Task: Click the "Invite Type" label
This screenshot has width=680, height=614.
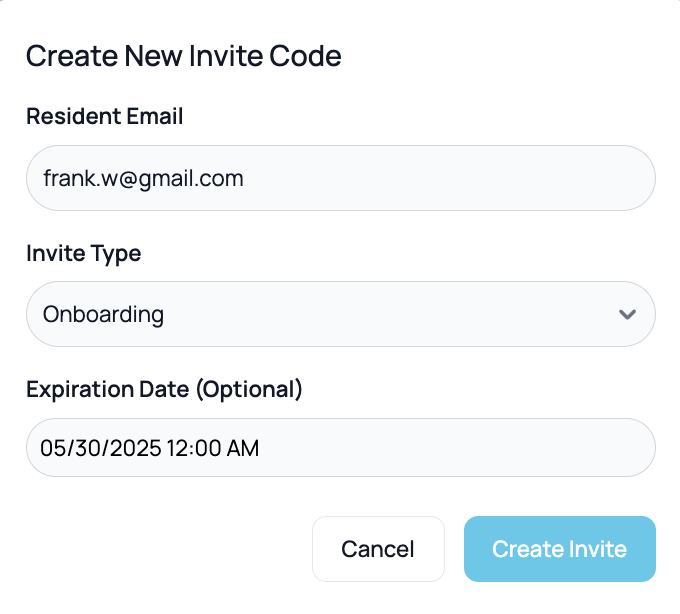Action: click(83, 253)
